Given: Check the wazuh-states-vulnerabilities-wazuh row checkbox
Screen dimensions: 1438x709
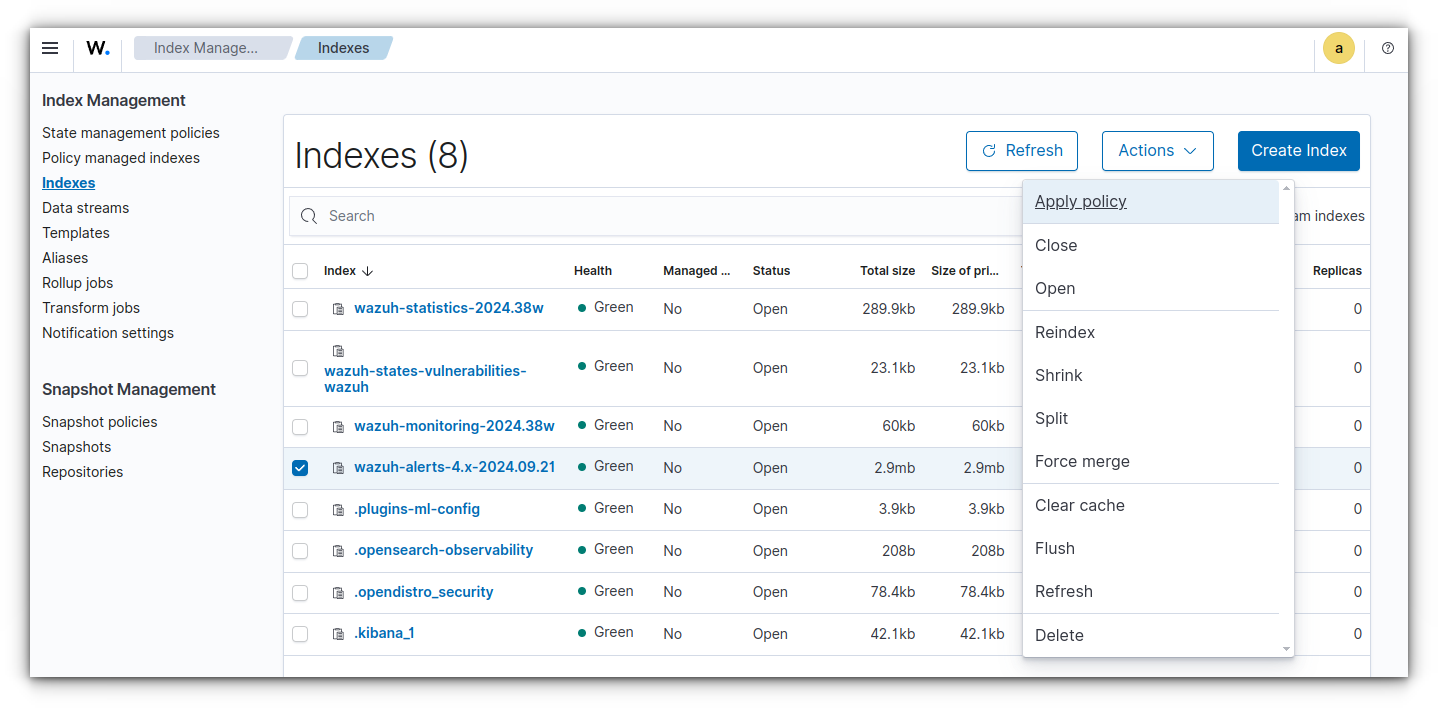Looking at the screenshot, I should [x=300, y=368].
